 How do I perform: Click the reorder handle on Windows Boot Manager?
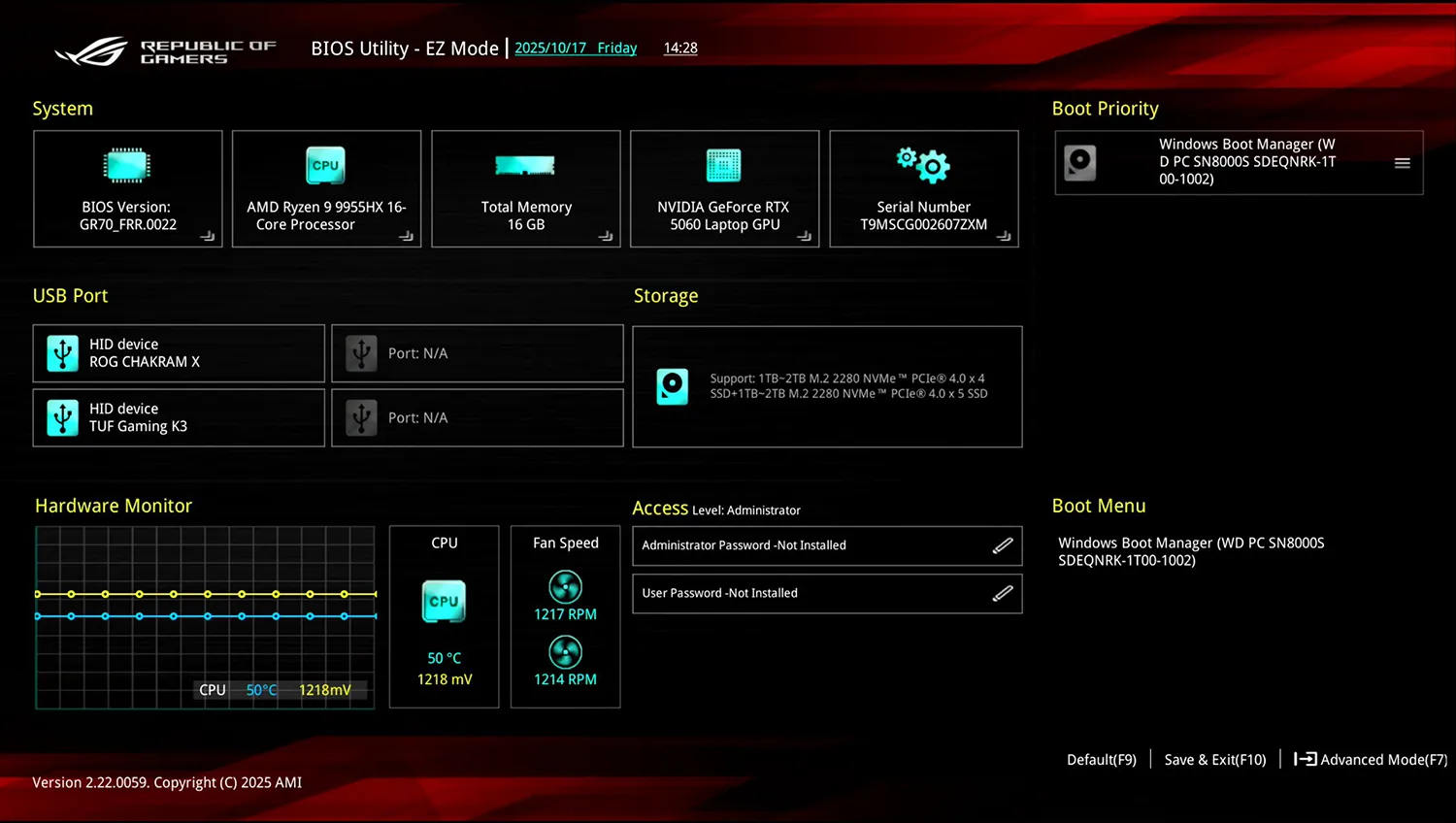[x=1402, y=163]
